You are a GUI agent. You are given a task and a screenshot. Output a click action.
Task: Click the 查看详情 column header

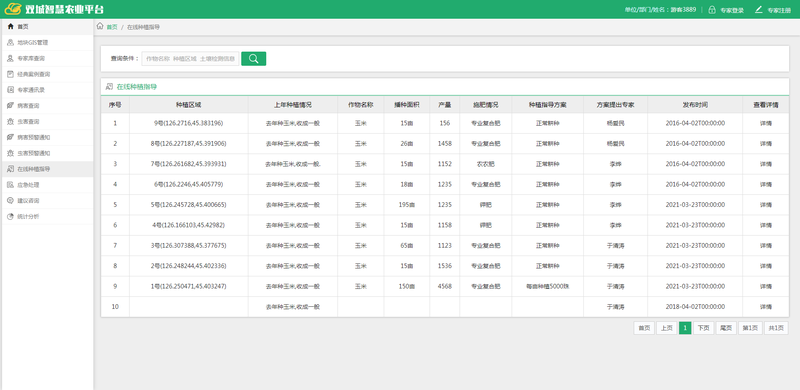tap(766, 105)
